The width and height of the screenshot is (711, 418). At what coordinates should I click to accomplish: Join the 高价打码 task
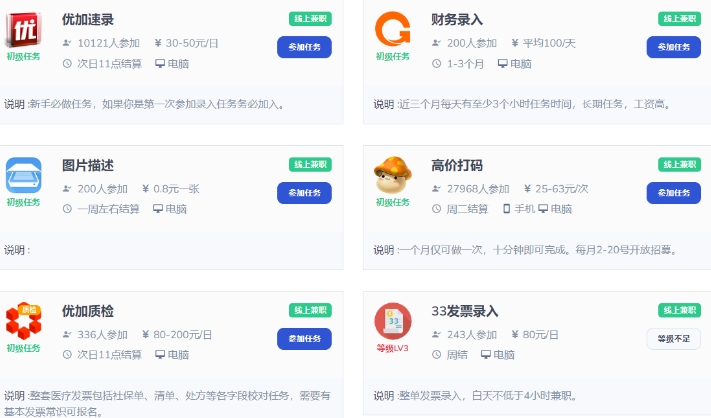673,193
